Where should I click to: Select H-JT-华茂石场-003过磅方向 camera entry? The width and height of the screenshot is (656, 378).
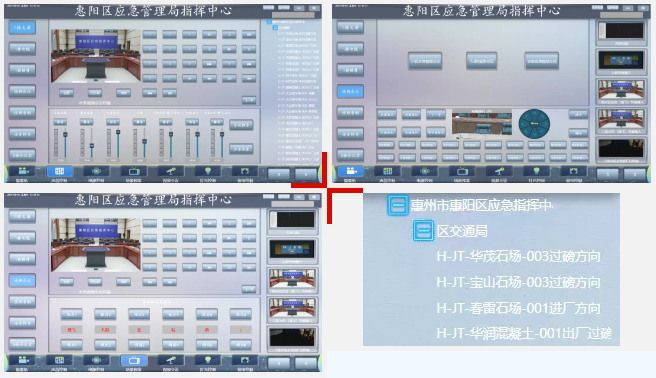[x=518, y=256]
